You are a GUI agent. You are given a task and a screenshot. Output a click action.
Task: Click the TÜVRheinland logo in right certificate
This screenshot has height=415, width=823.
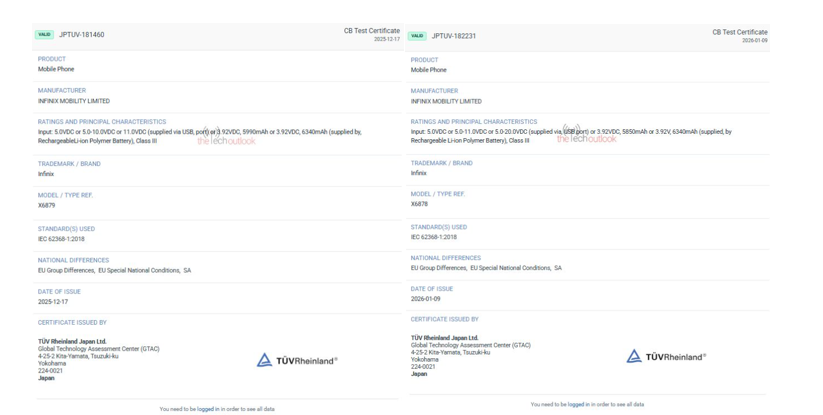coord(665,356)
